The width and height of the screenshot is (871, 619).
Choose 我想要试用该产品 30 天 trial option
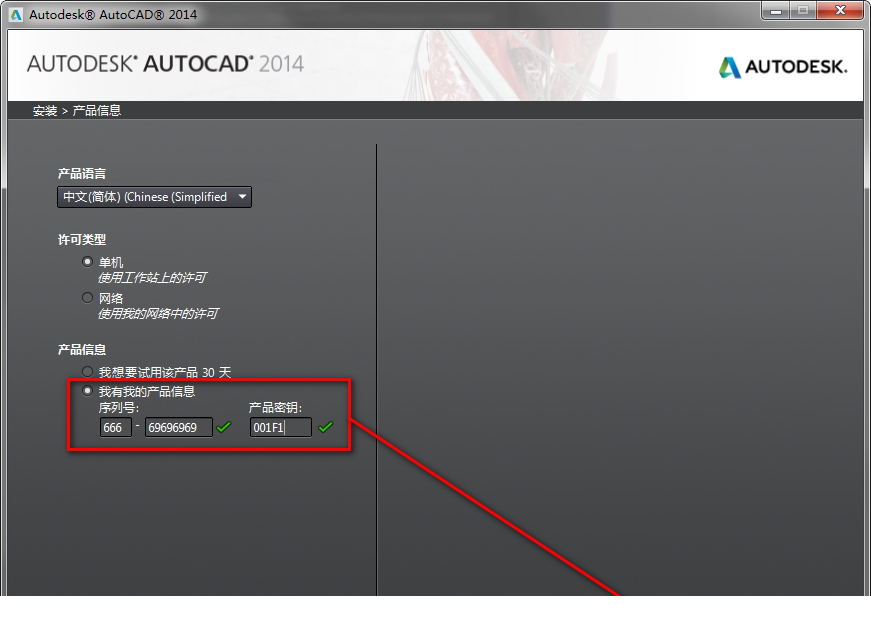pos(87,371)
